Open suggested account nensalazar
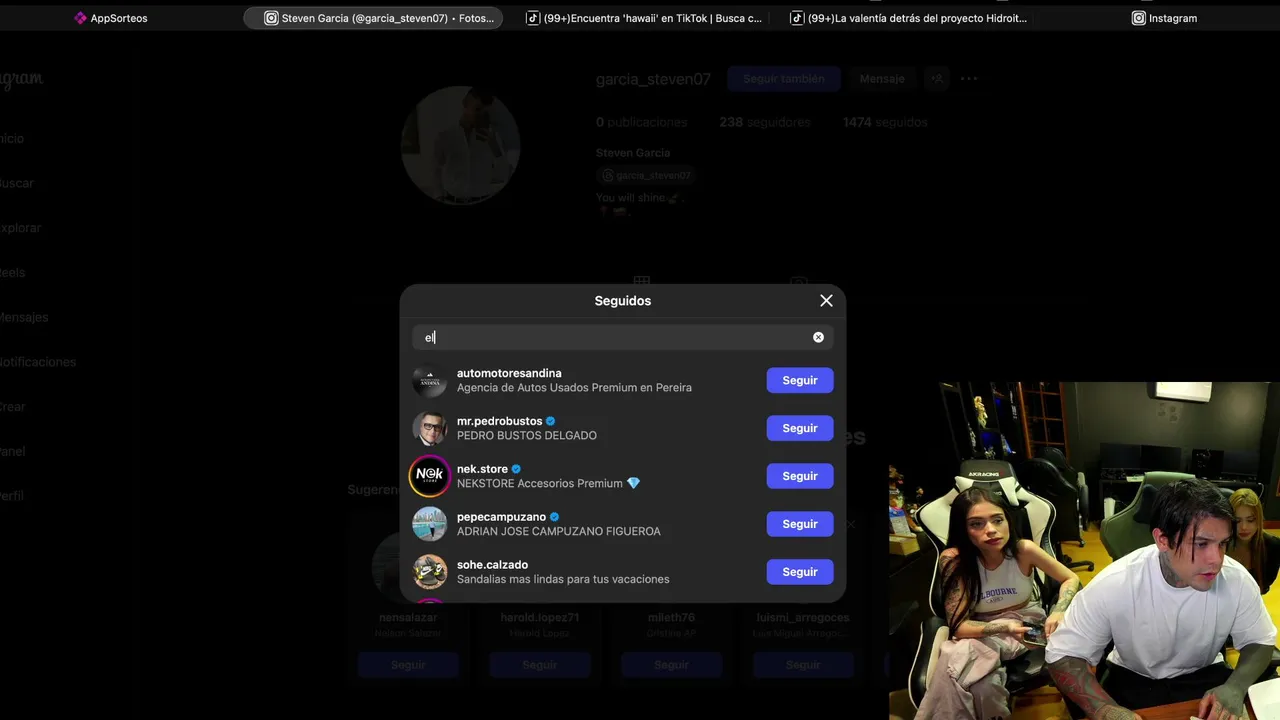This screenshot has width=1280, height=720. pyautogui.click(x=408, y=618)
